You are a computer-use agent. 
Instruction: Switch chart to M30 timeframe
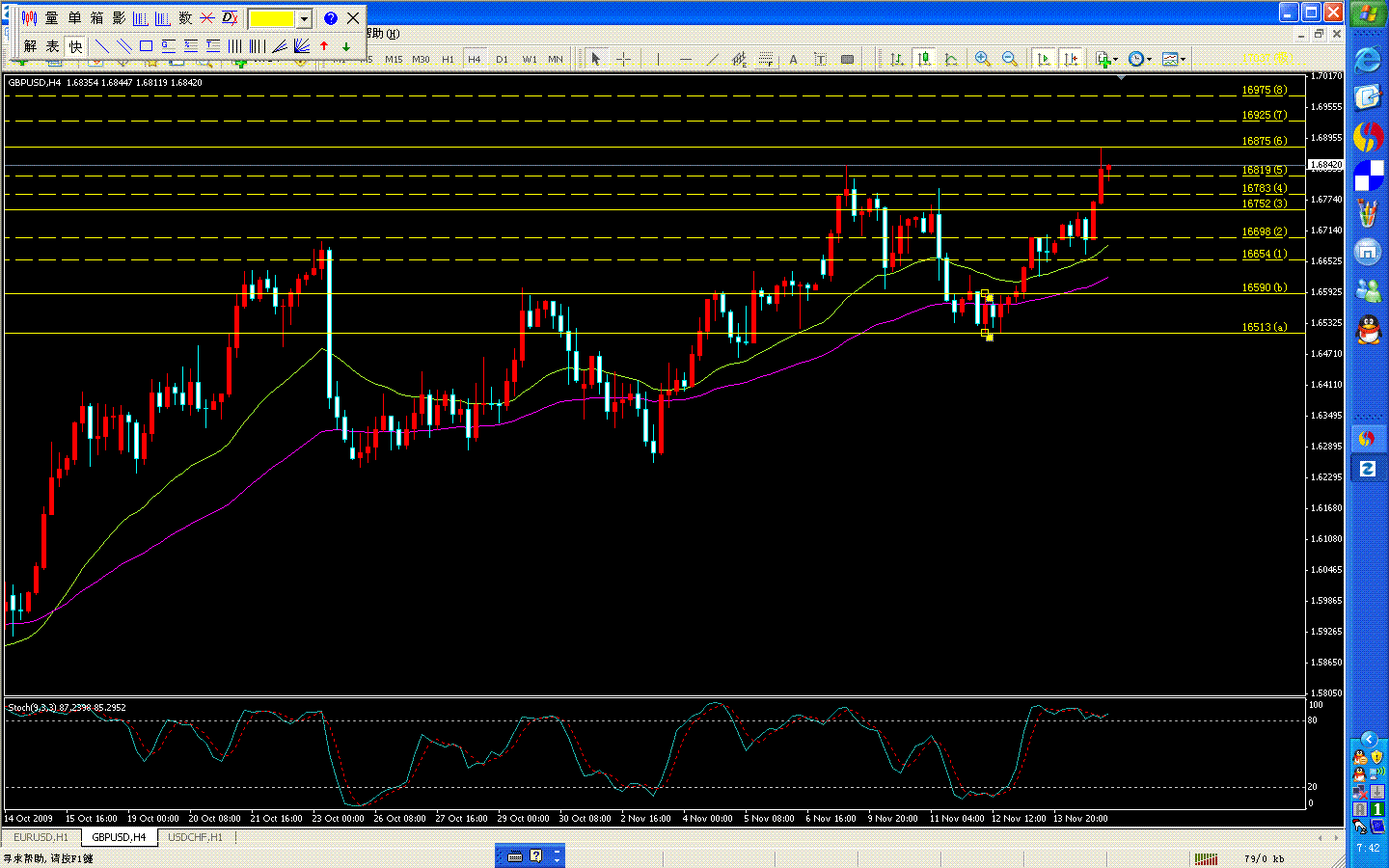coord(421,60)
